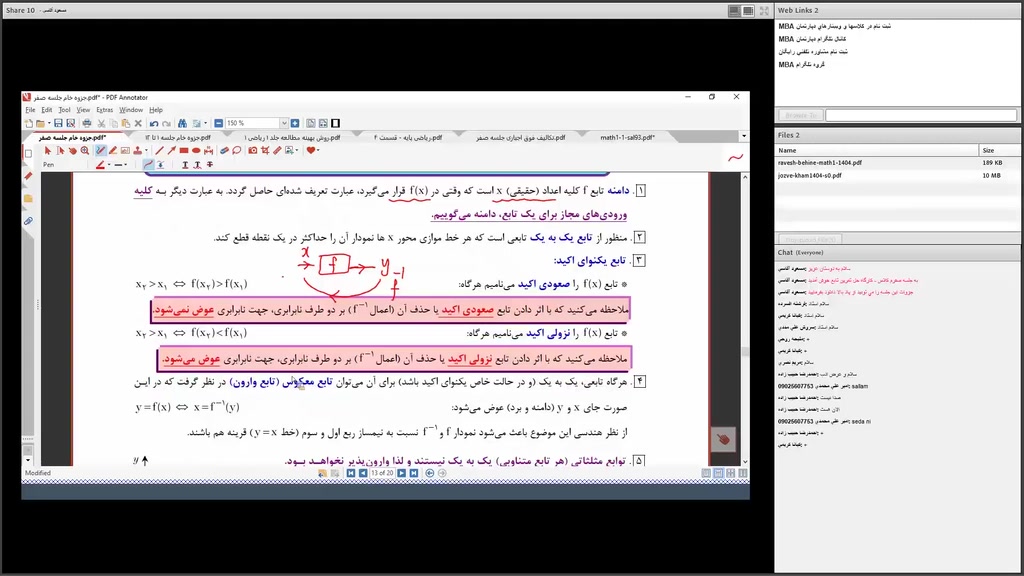Click the Go to first page button
The image size is (1024, 576).
(x=351, y=473)
